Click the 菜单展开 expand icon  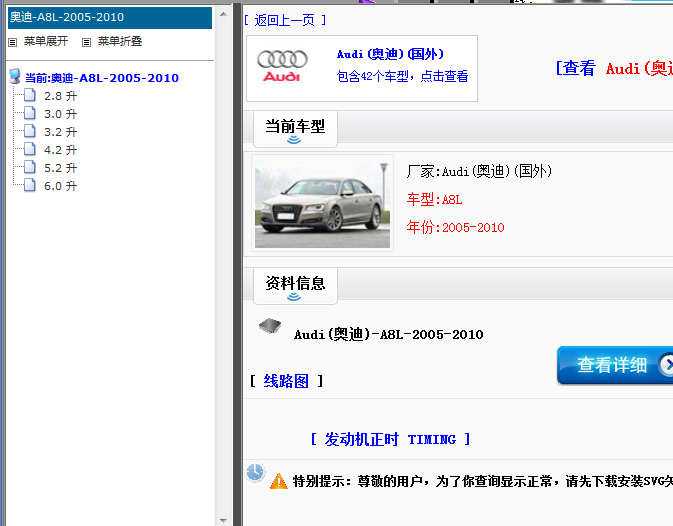click(x=13, y=42)
